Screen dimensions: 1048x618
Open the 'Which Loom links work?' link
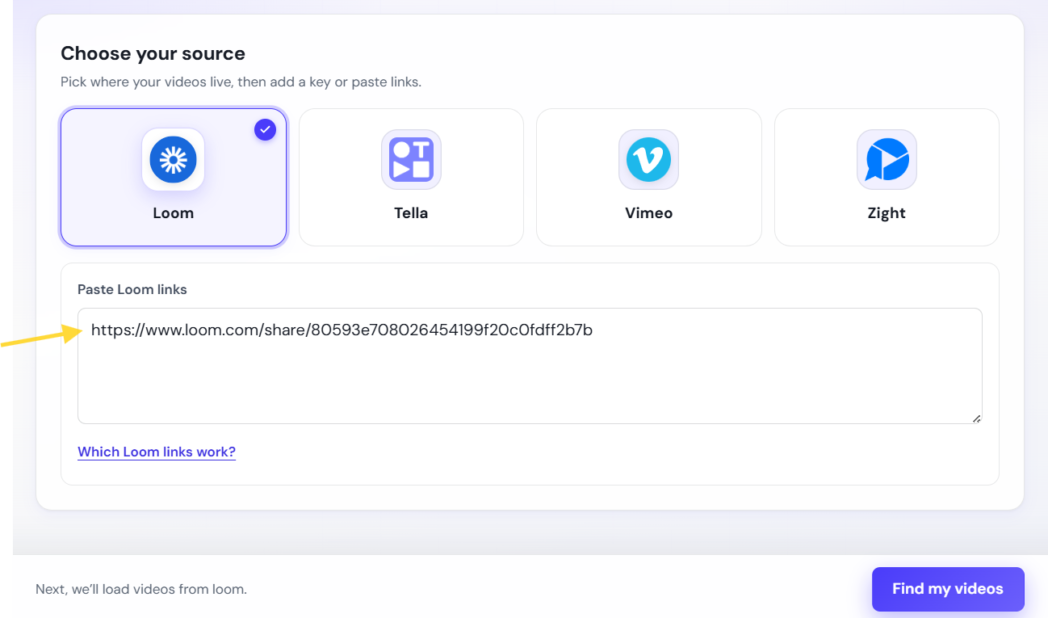[156, 452]
